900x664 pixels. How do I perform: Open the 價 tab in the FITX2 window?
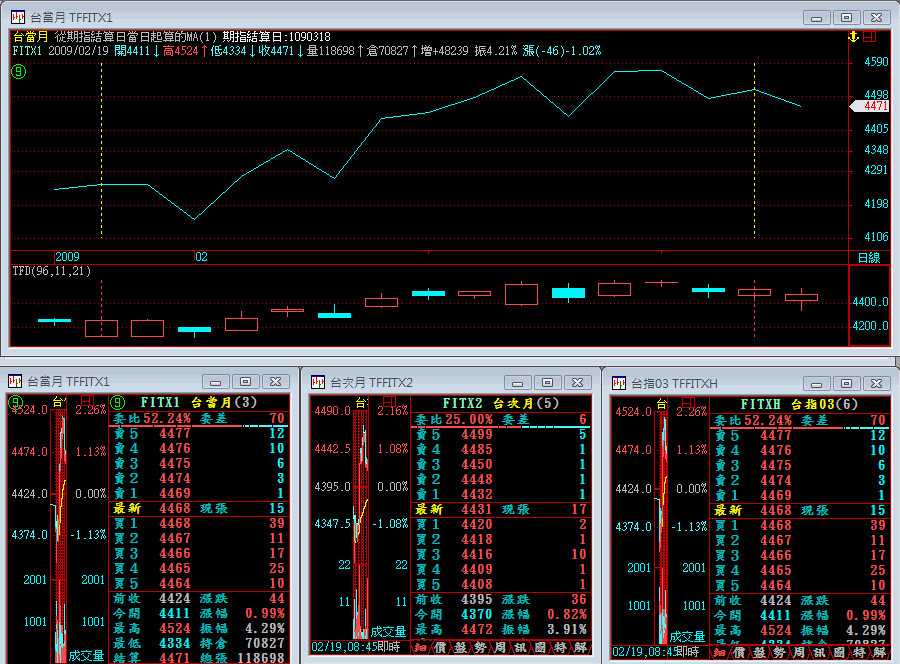point(440,648)
